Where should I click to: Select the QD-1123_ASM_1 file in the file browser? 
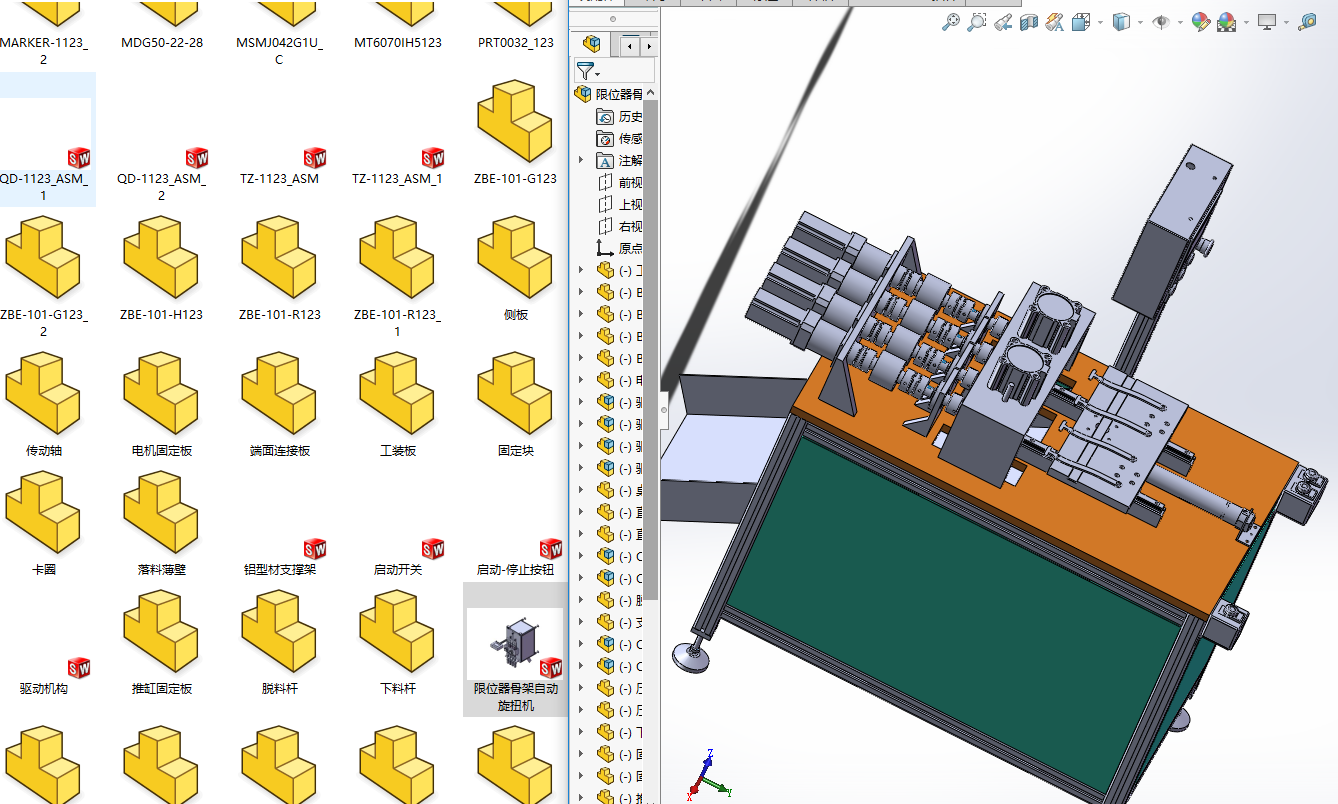pyautogui.click(x=44, y=140)
